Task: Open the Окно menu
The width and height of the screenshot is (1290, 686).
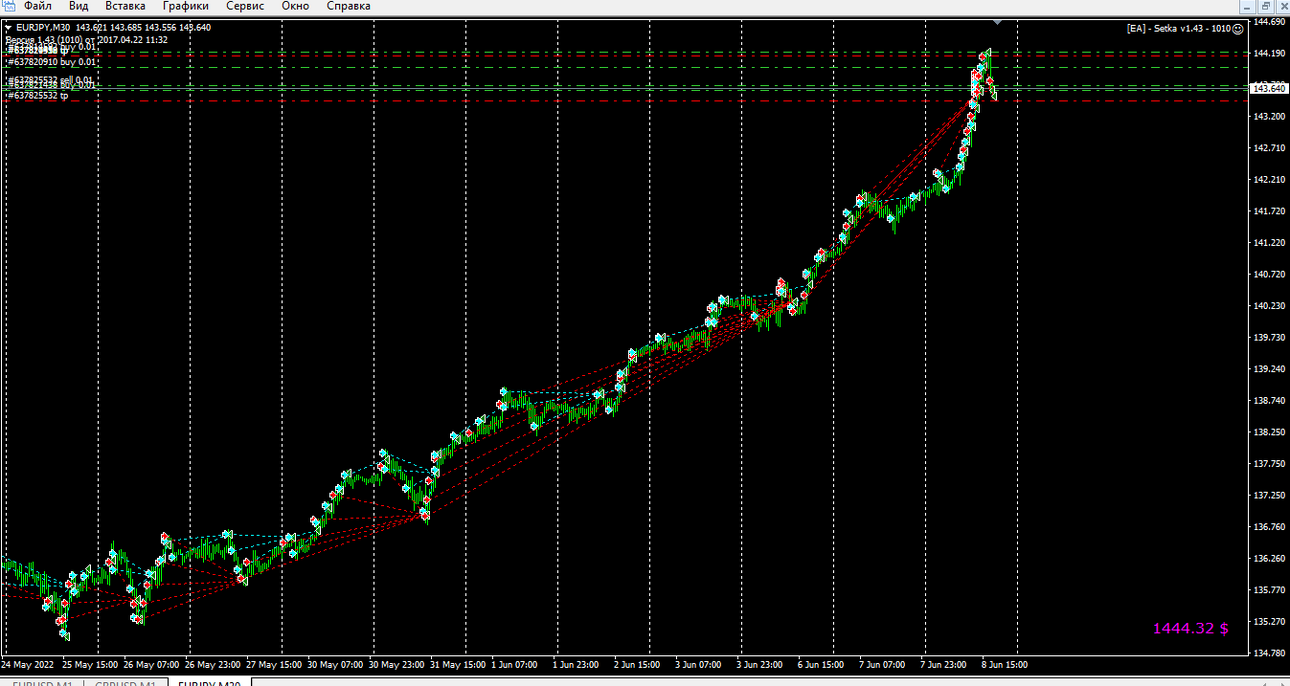Action: coord(295,6)
